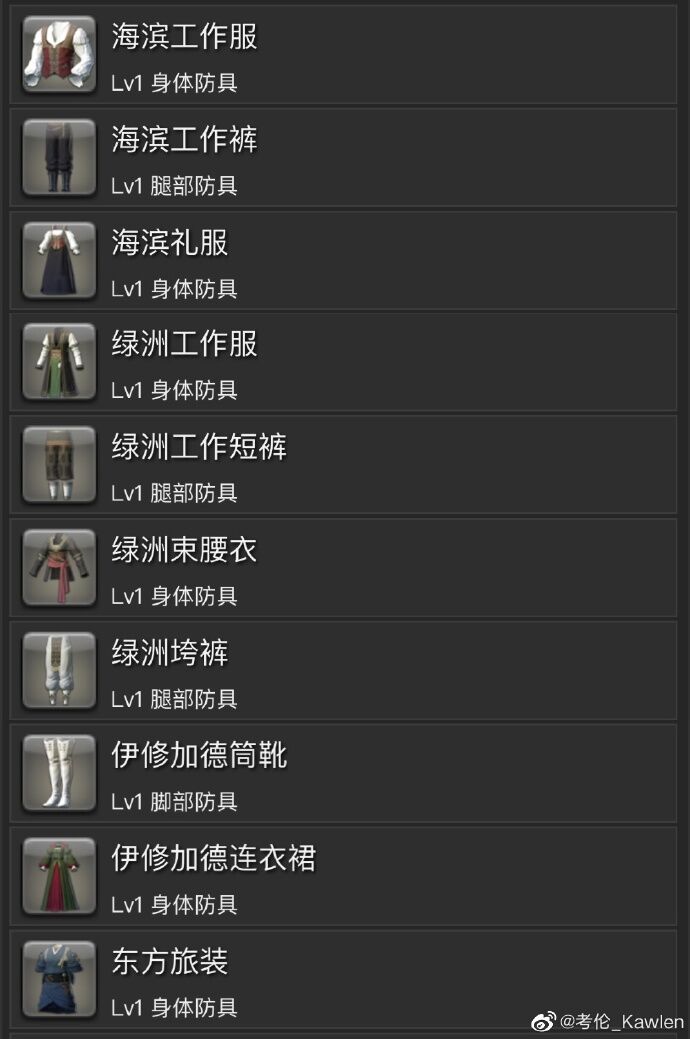Click the 海滨工作服 red vest icon
Image resolution: width=690 pixels, height=1039 pixels.
pyautogui.click(x=60, y=54)
